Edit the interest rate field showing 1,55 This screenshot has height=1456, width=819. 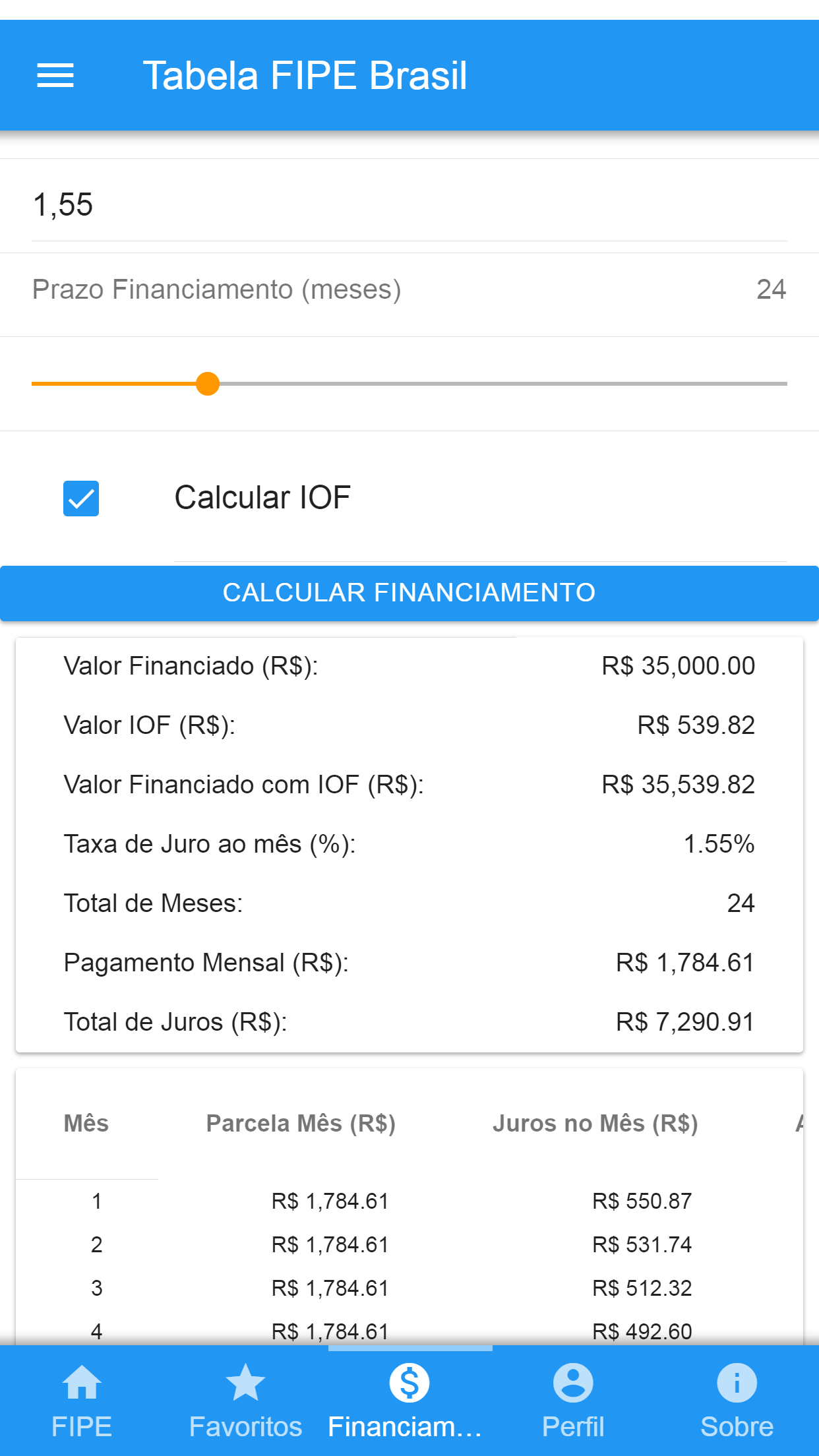coord(409,205)
